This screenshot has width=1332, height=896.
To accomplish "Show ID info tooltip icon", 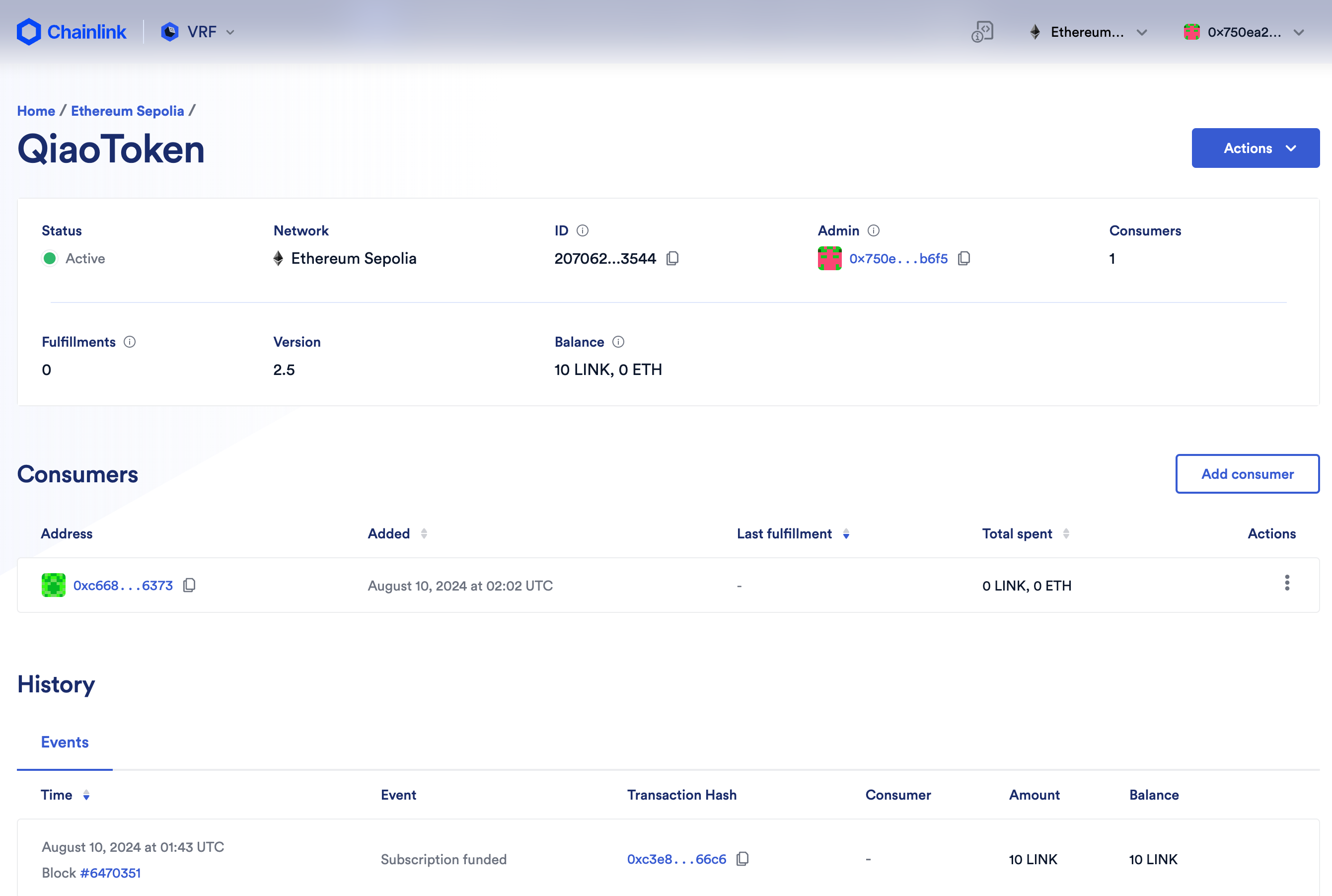I will (582, 230).
